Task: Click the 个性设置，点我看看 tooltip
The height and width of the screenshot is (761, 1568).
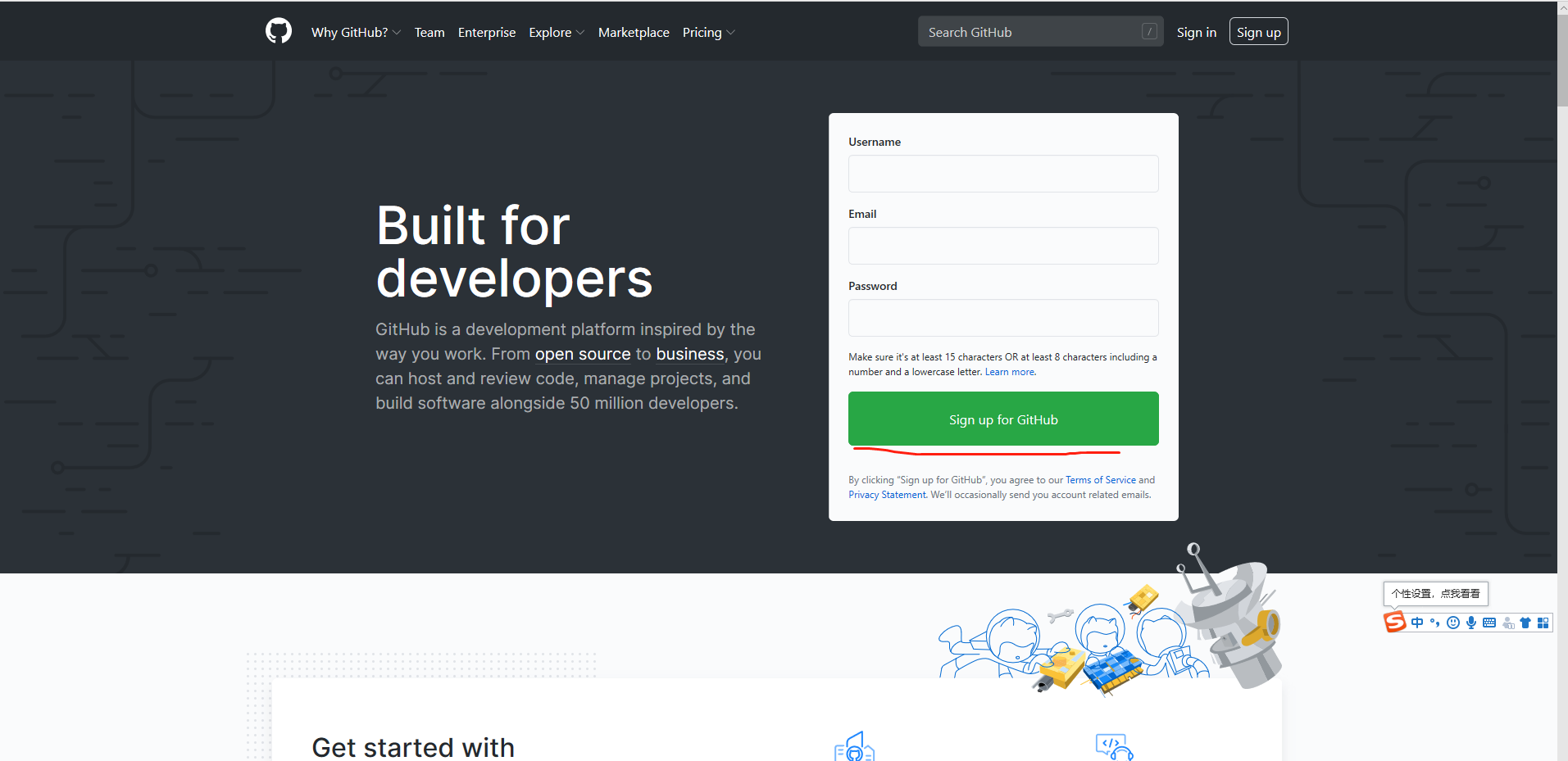Action: click(x=1435, y=593)
